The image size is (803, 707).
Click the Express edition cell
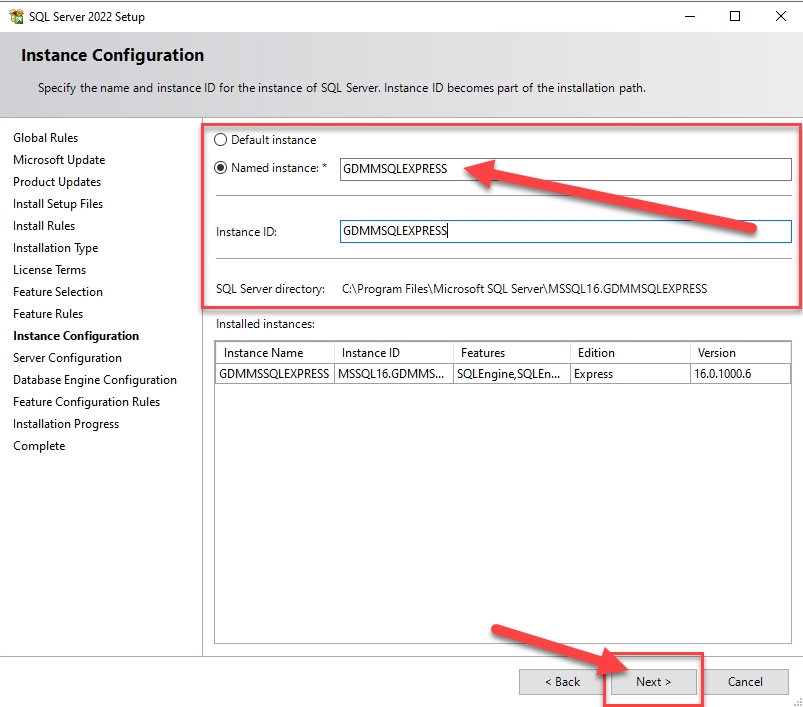click(x=630, y=374)
